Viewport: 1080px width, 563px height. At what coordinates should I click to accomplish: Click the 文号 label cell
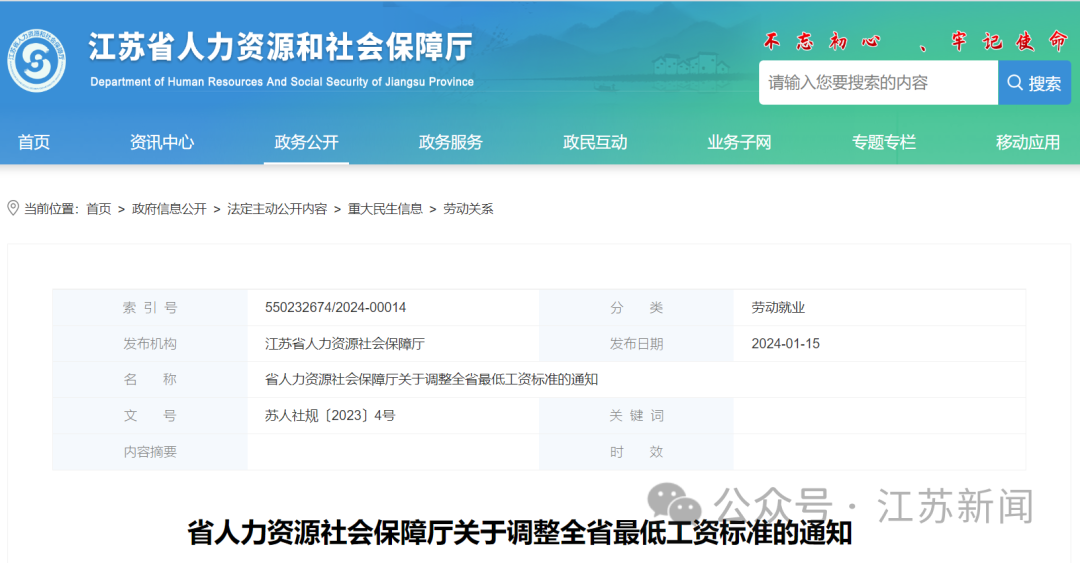(150, 416)
